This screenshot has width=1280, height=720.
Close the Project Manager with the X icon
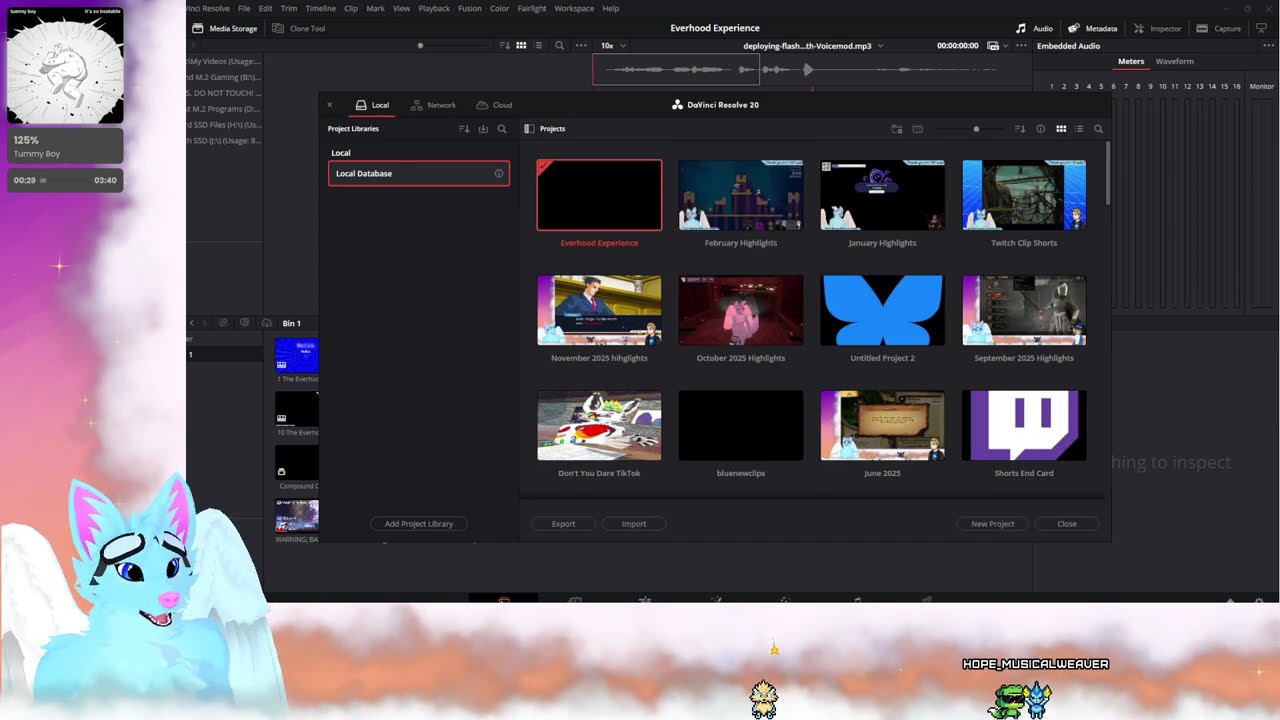(x=330, y=105)
